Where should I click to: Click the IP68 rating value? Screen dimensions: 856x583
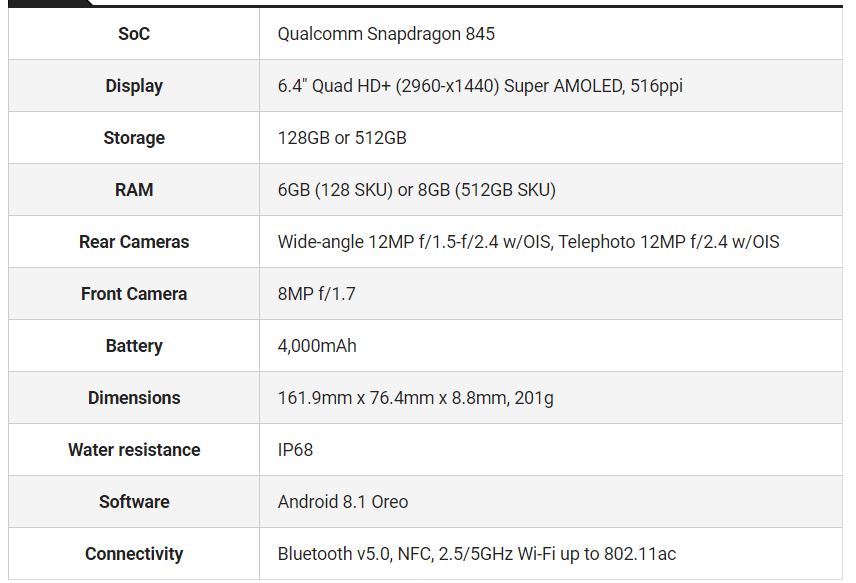[x=295, y=450]
